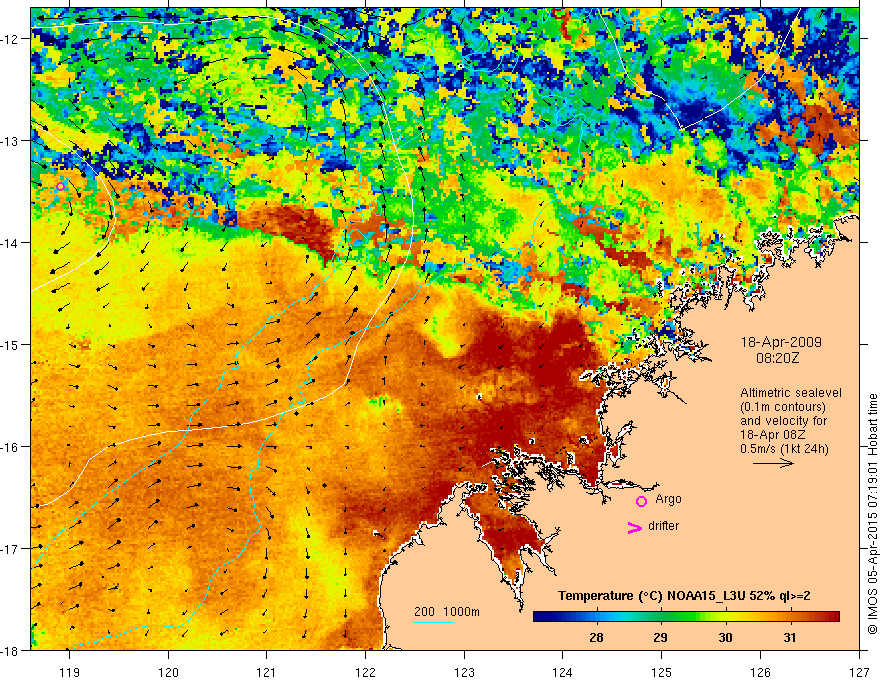
Task: Click the longitude axis label 124
Action: (x=562, y=672)
